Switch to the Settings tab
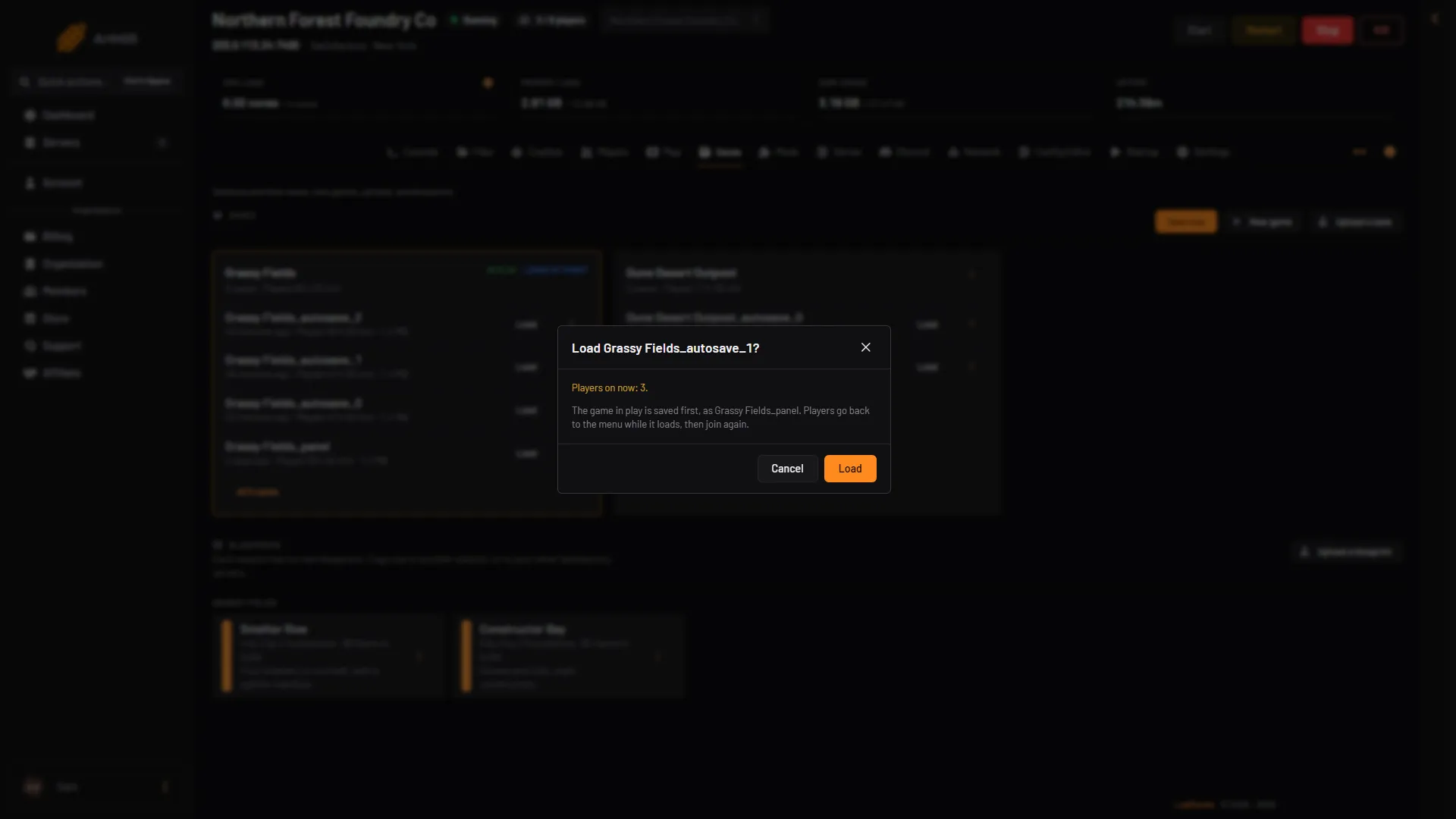 click(1203, 152)
